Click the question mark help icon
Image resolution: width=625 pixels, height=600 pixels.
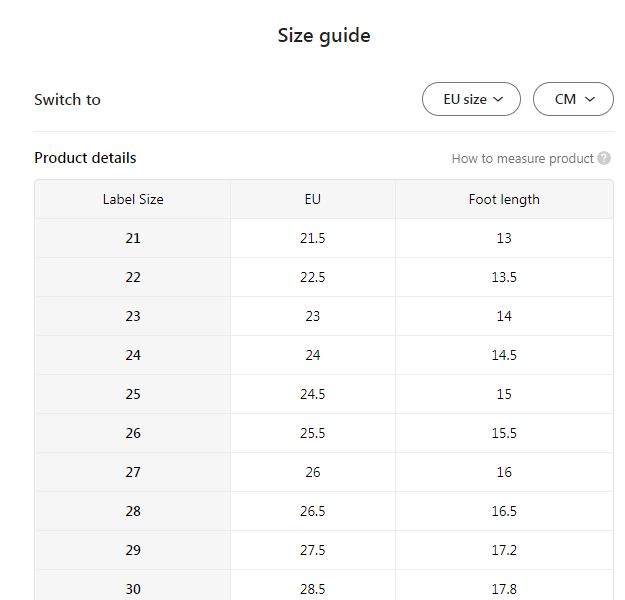click(604, 158)
